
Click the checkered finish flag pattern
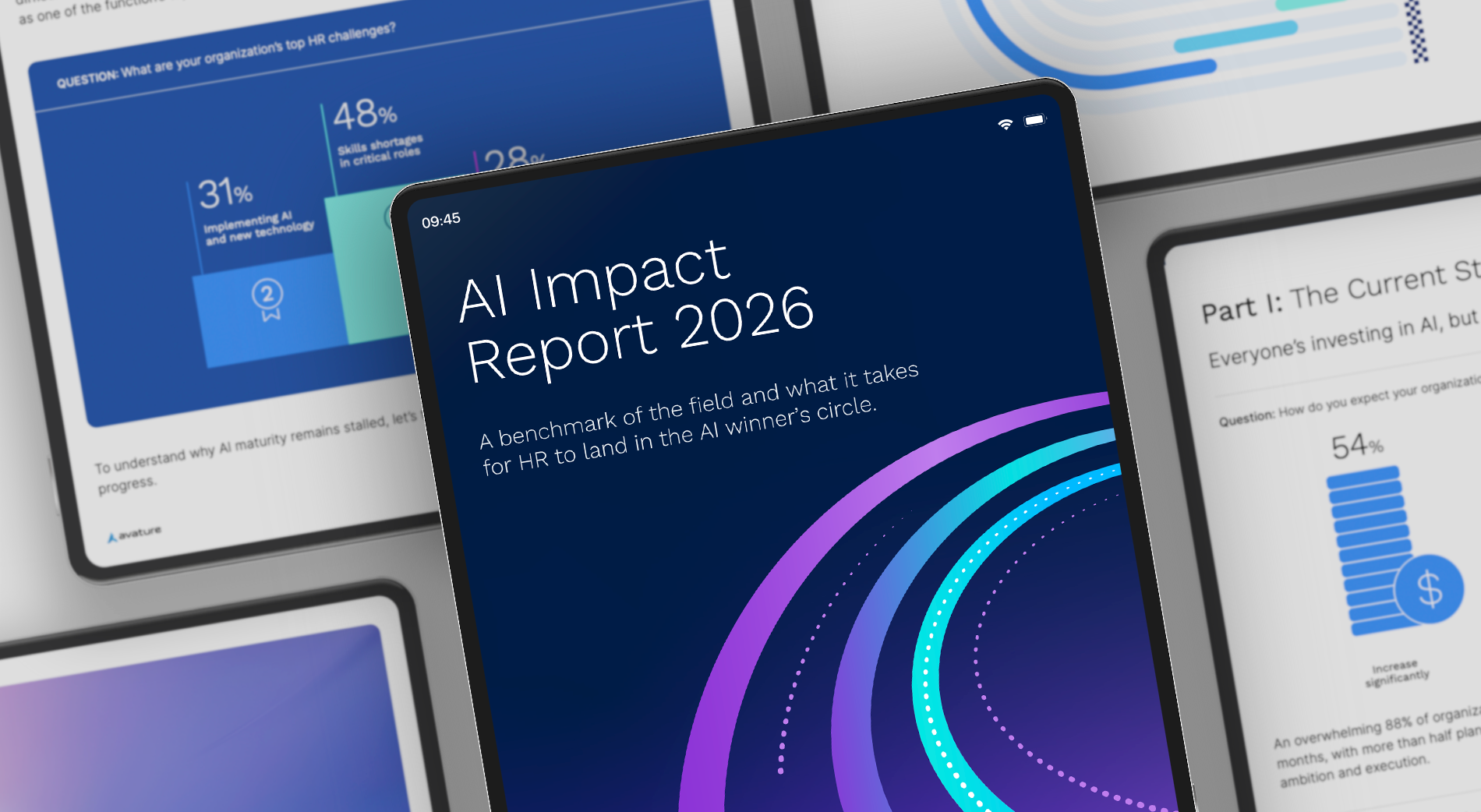(1416, 31)
